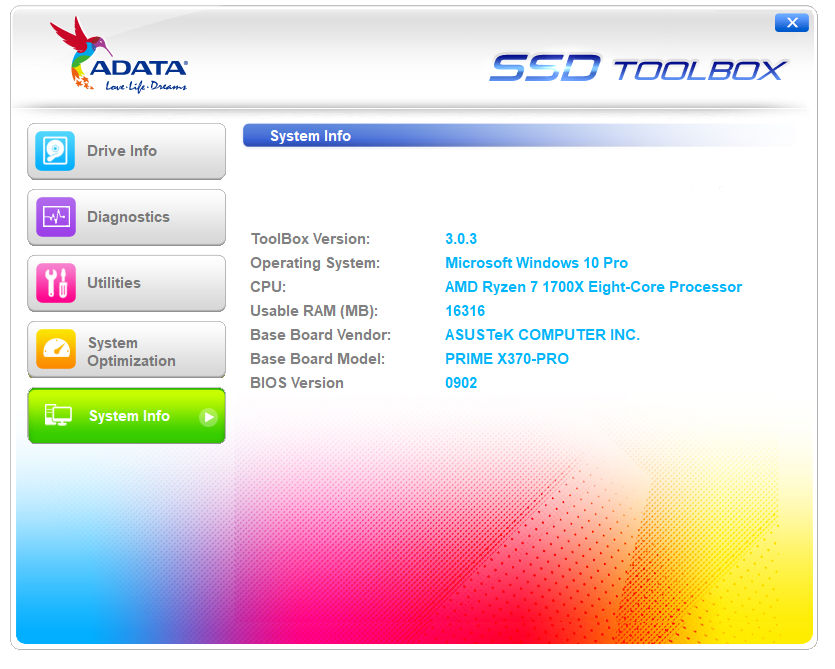Click the Utilities wrench and screwdriver icon
835x669 pixels.
[55, 283]
